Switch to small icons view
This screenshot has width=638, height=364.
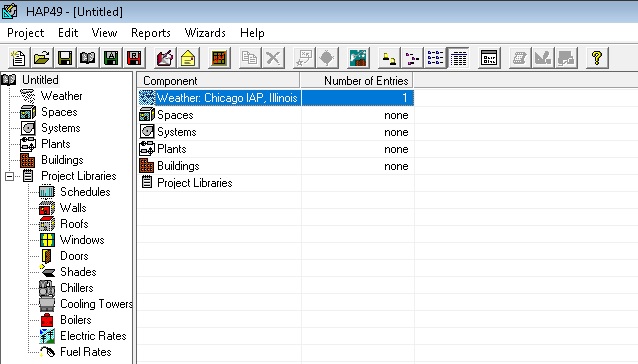(412, 58)
